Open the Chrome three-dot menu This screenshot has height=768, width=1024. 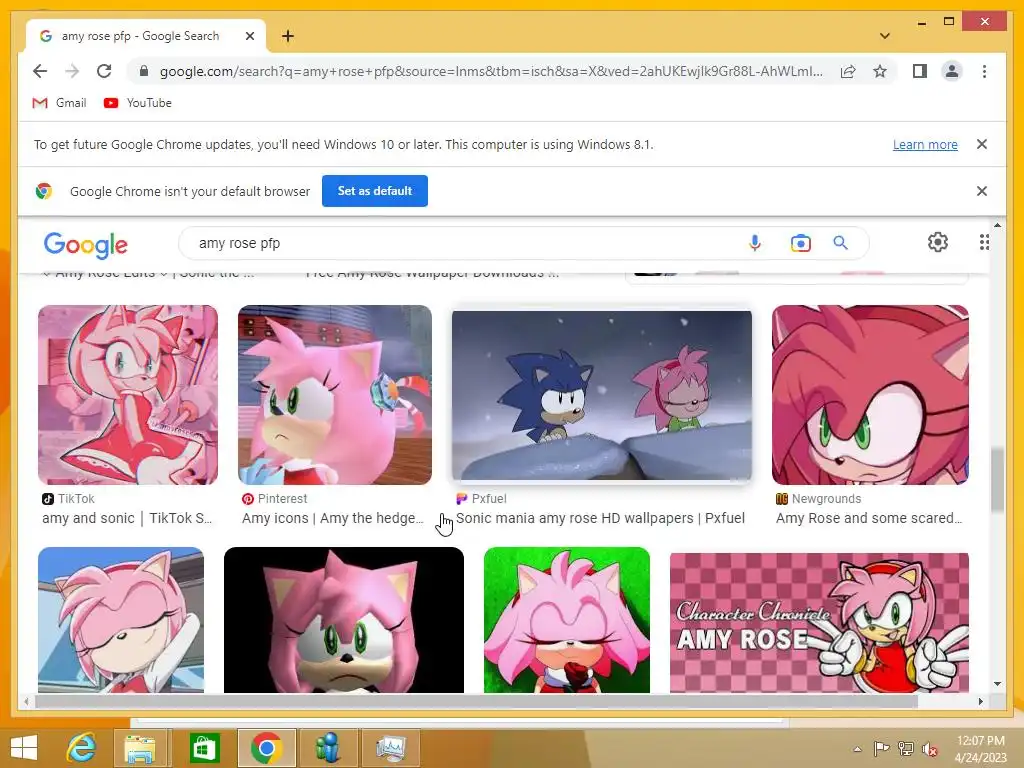click(984, 71)
